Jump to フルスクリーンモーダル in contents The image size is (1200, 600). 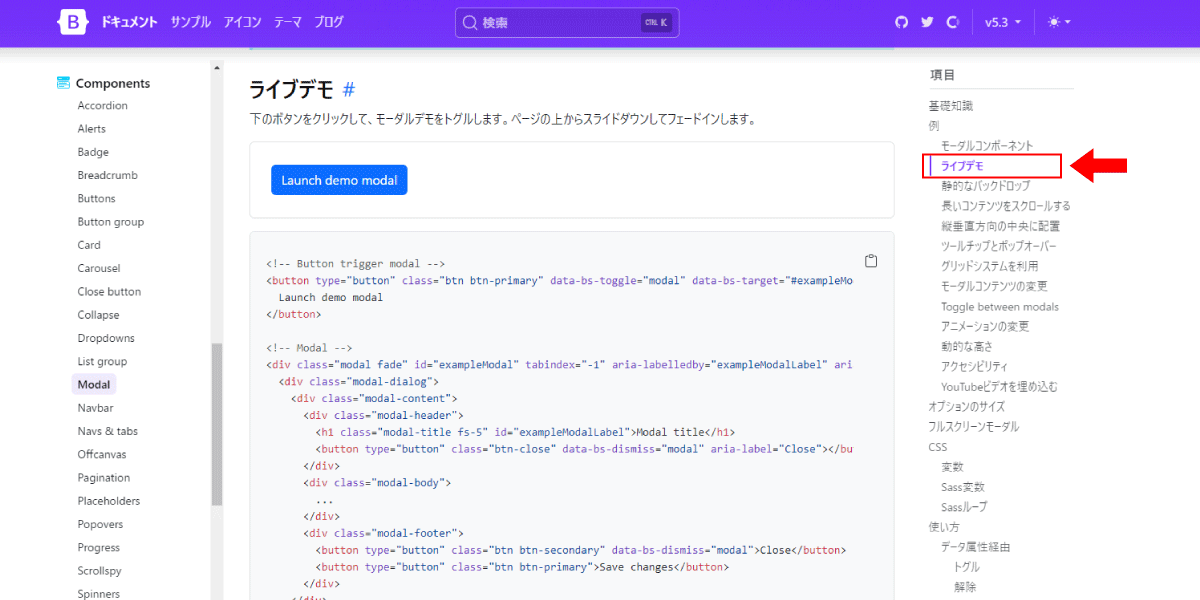tap(974, 427)
